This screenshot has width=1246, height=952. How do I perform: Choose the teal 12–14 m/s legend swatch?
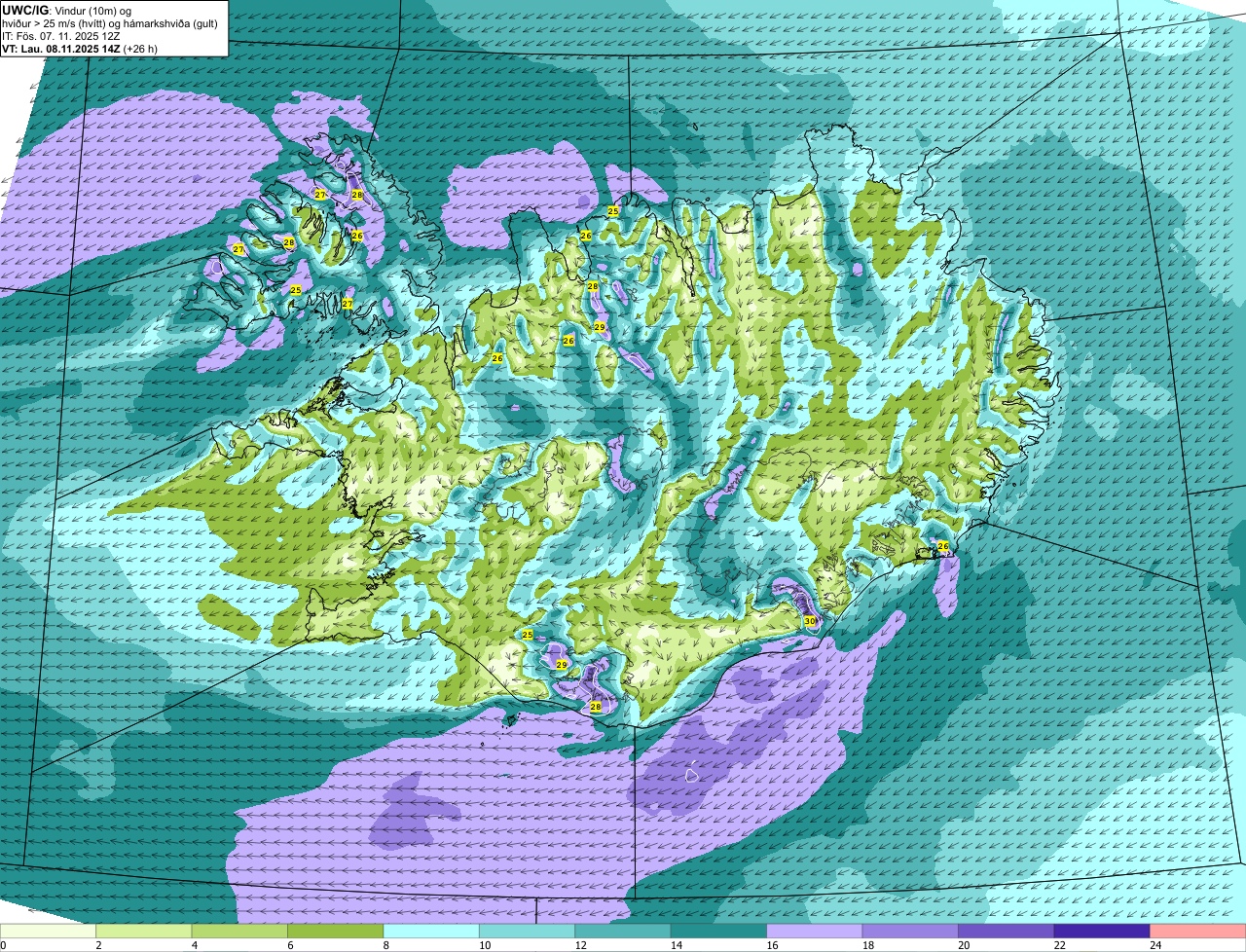point(623,931)
